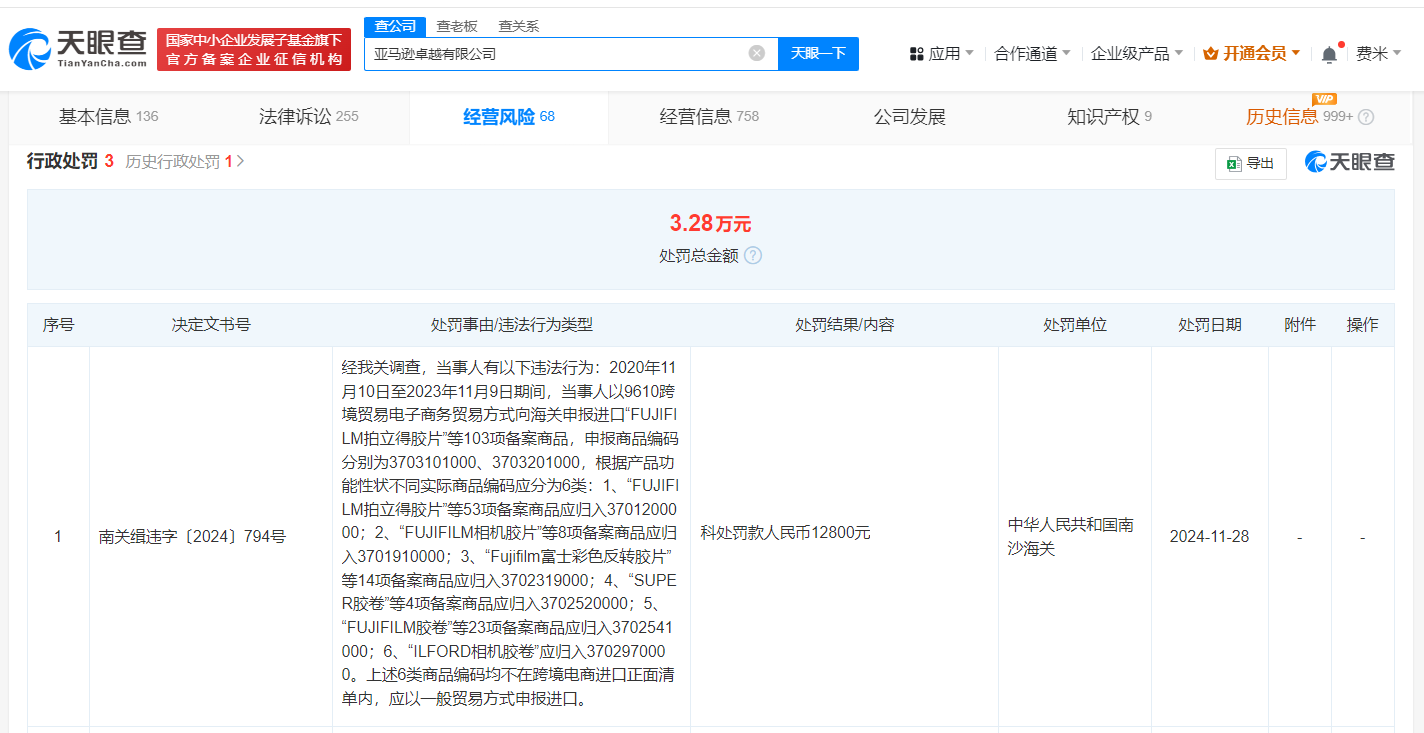Click the 应用 grid icon
The image size is (1424, 733).
point(916,54)
